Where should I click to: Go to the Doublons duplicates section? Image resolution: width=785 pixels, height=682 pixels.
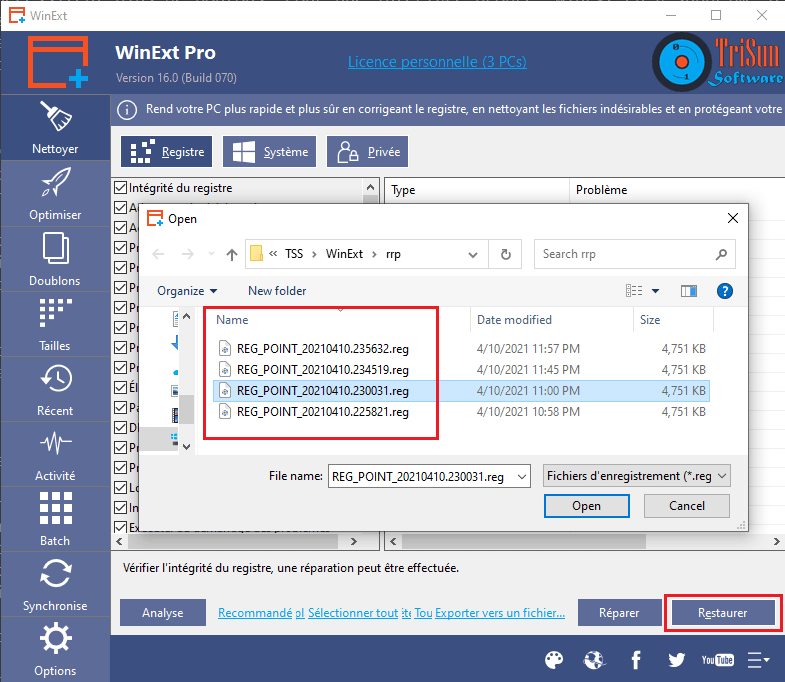[x=55, y=259]
